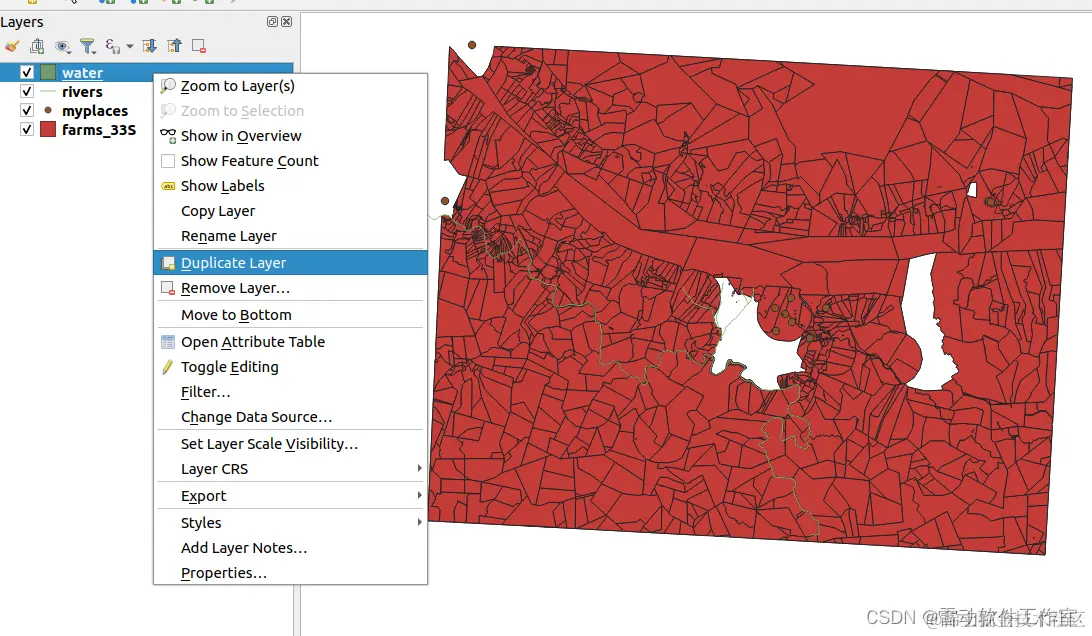
Task: Click the Collapse All layers icon
Action: tap(174, 47)
